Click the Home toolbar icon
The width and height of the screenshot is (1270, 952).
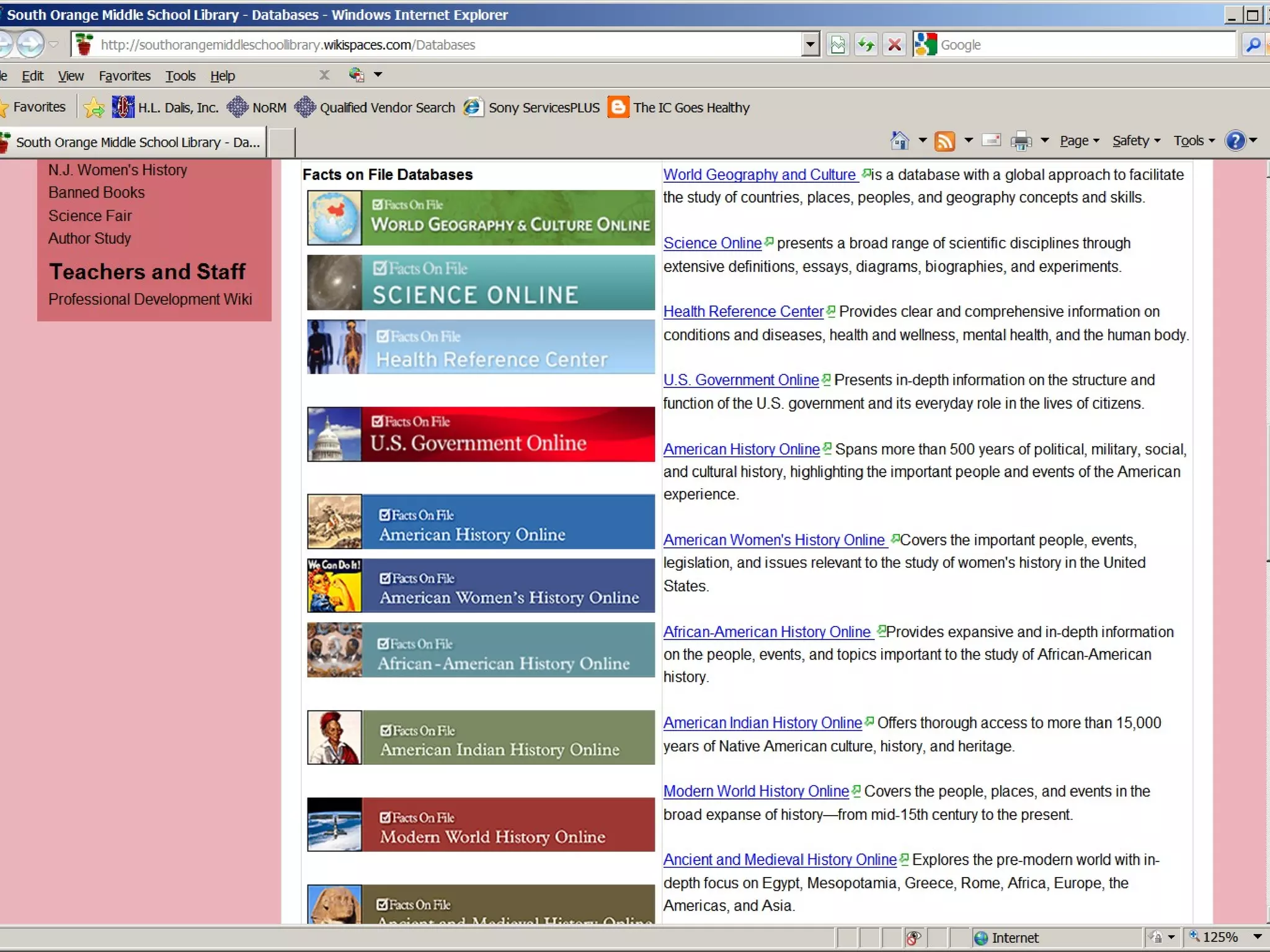pos(900,141)
